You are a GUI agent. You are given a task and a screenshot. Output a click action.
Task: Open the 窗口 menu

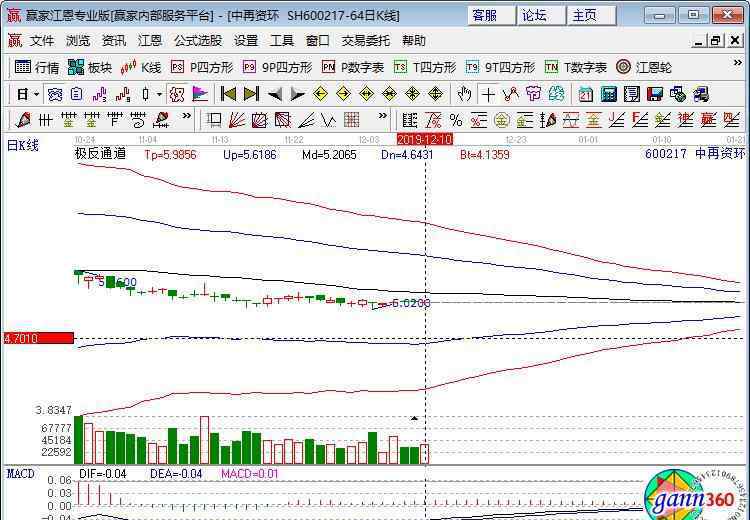coord(318,41)
